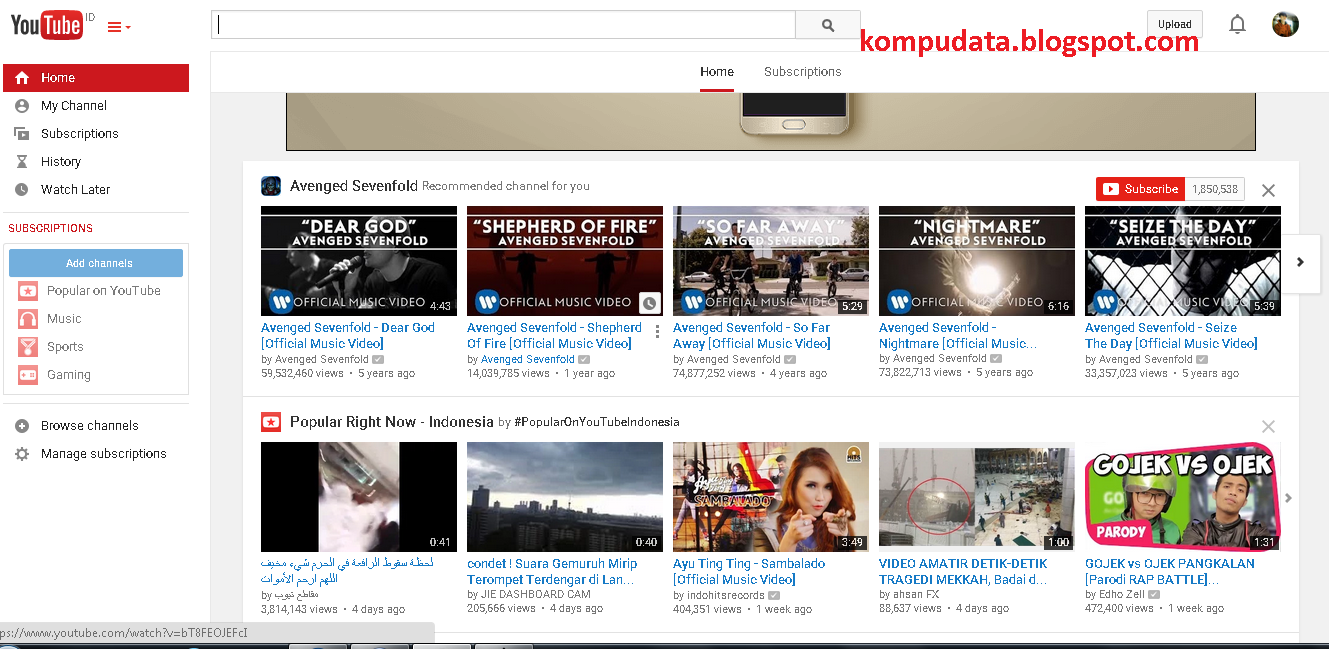The height and width of the screenshot is (649, 1329).
Task: Subscribe to Avenged Sevenfold channel
Action: [1141, 189]
